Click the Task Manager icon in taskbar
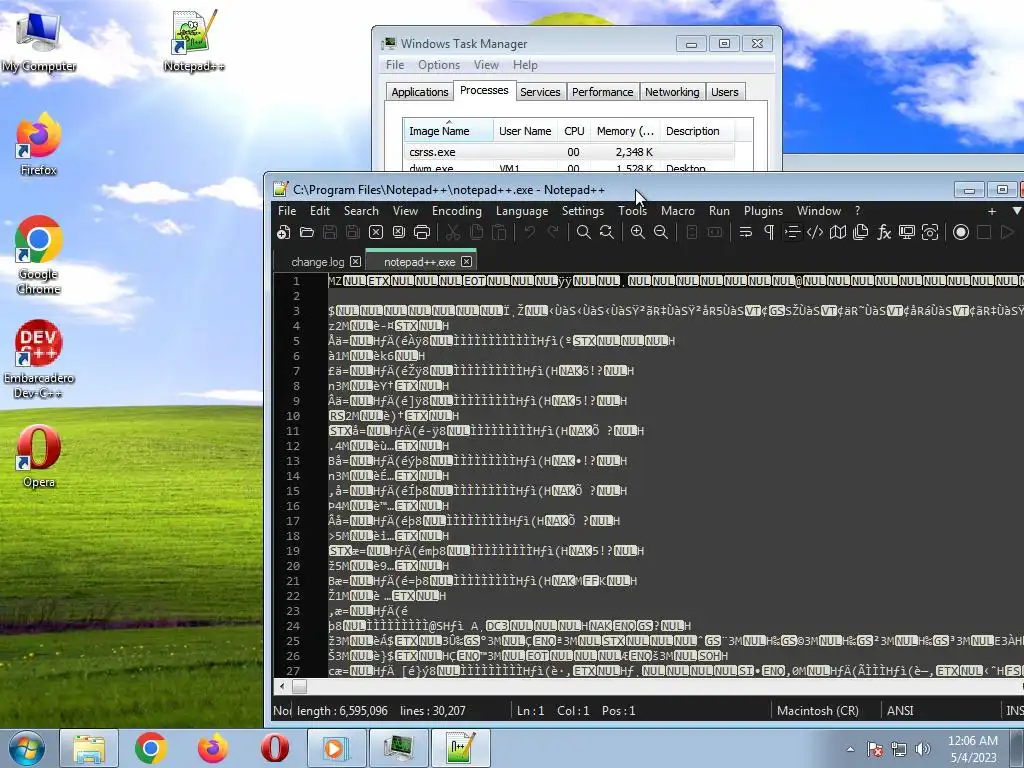 [x=398, y=748]
